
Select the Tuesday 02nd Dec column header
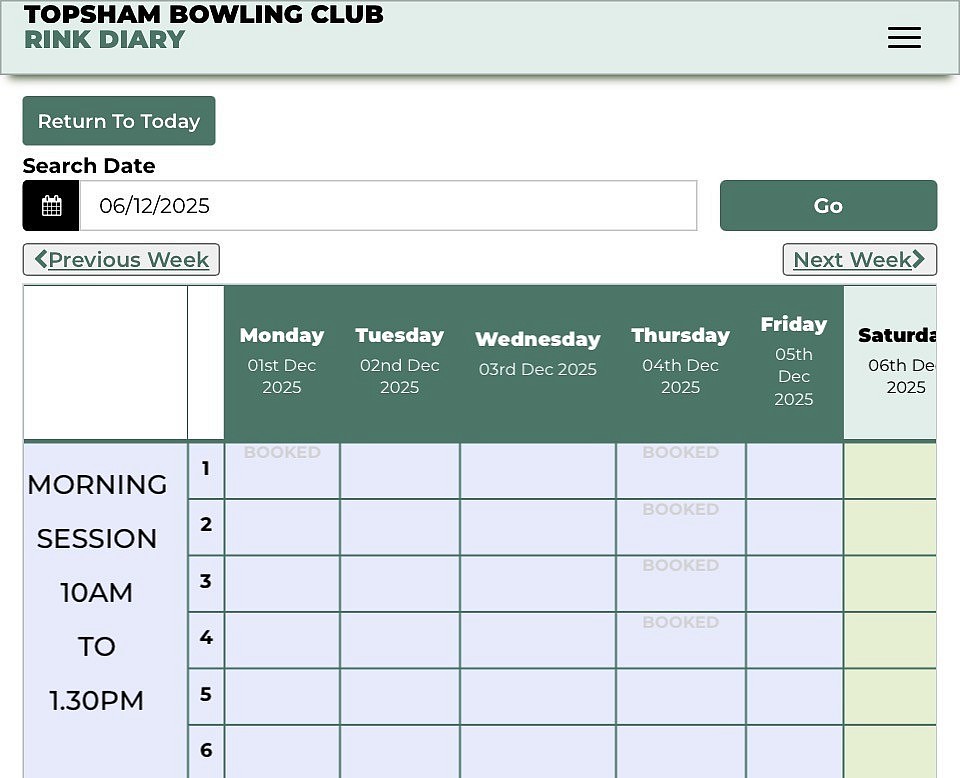pyautogui.click(x=399, y=361)
